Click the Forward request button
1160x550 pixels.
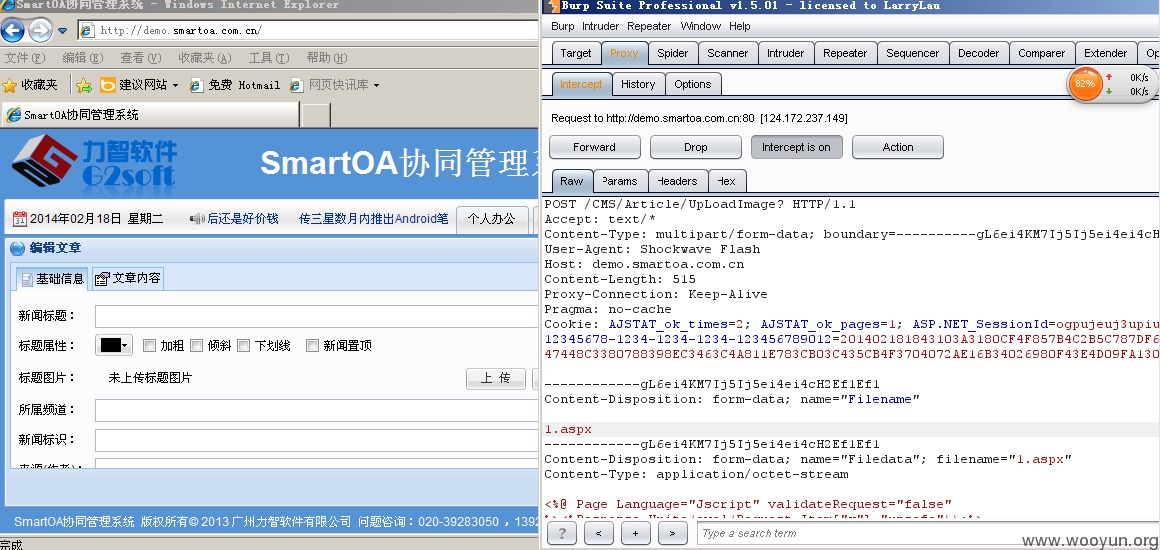(594, 147)
